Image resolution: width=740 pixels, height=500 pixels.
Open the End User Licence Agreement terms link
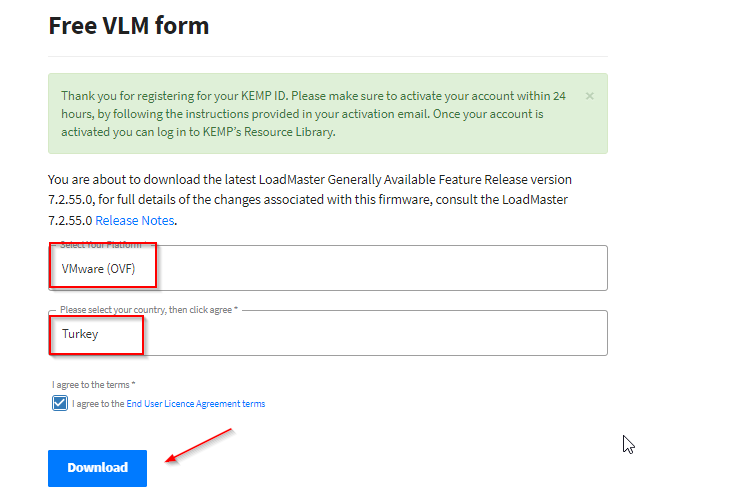pyautogui.click(x=196, y=404)
